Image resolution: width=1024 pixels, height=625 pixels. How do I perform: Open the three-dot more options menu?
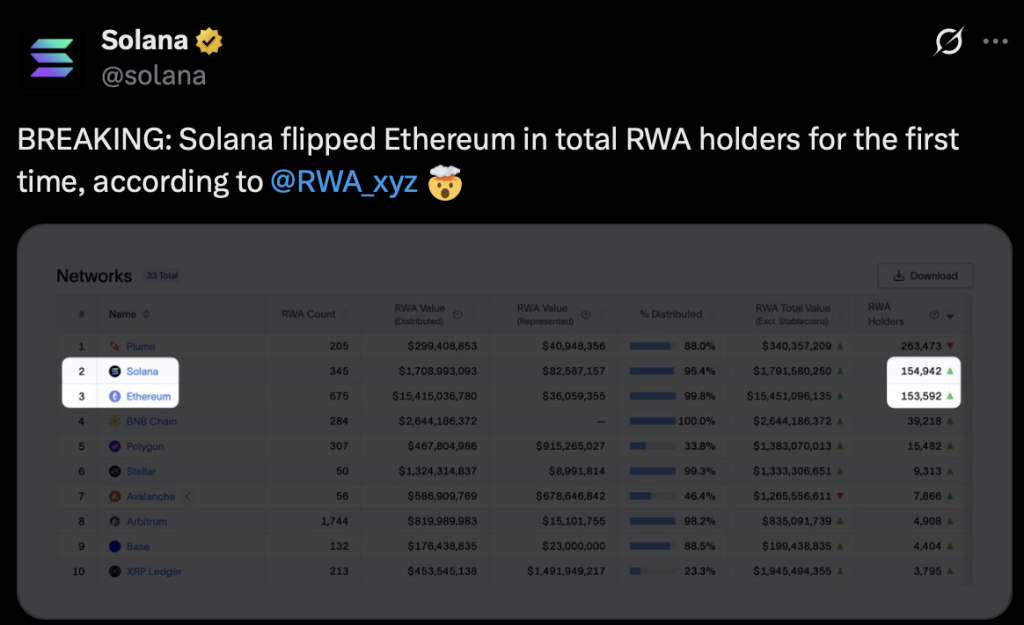tap(996, 42)
